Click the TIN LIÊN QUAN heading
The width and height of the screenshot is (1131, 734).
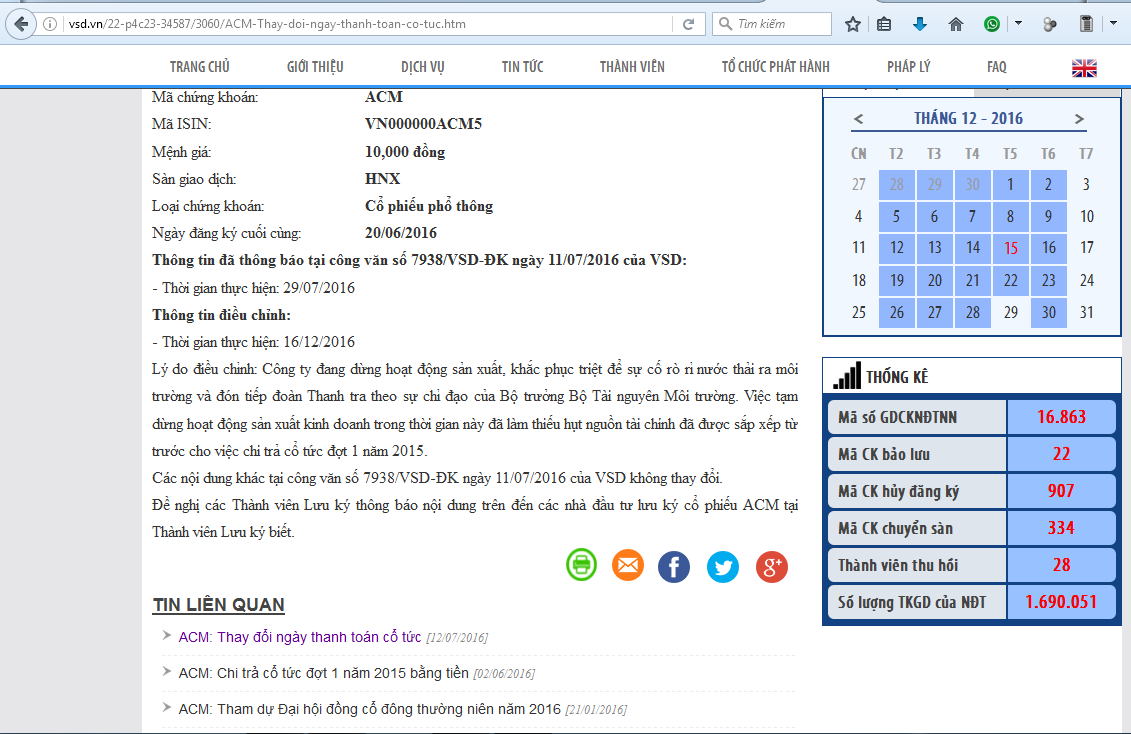[219, 605]
